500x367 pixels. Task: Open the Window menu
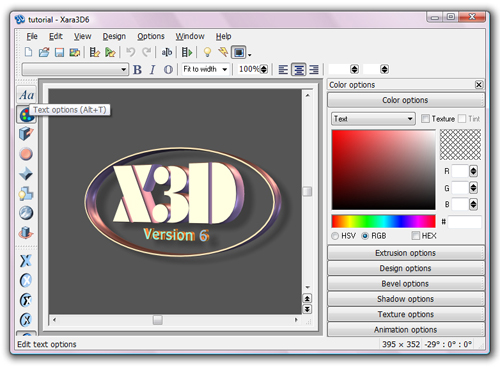(190, 36)
